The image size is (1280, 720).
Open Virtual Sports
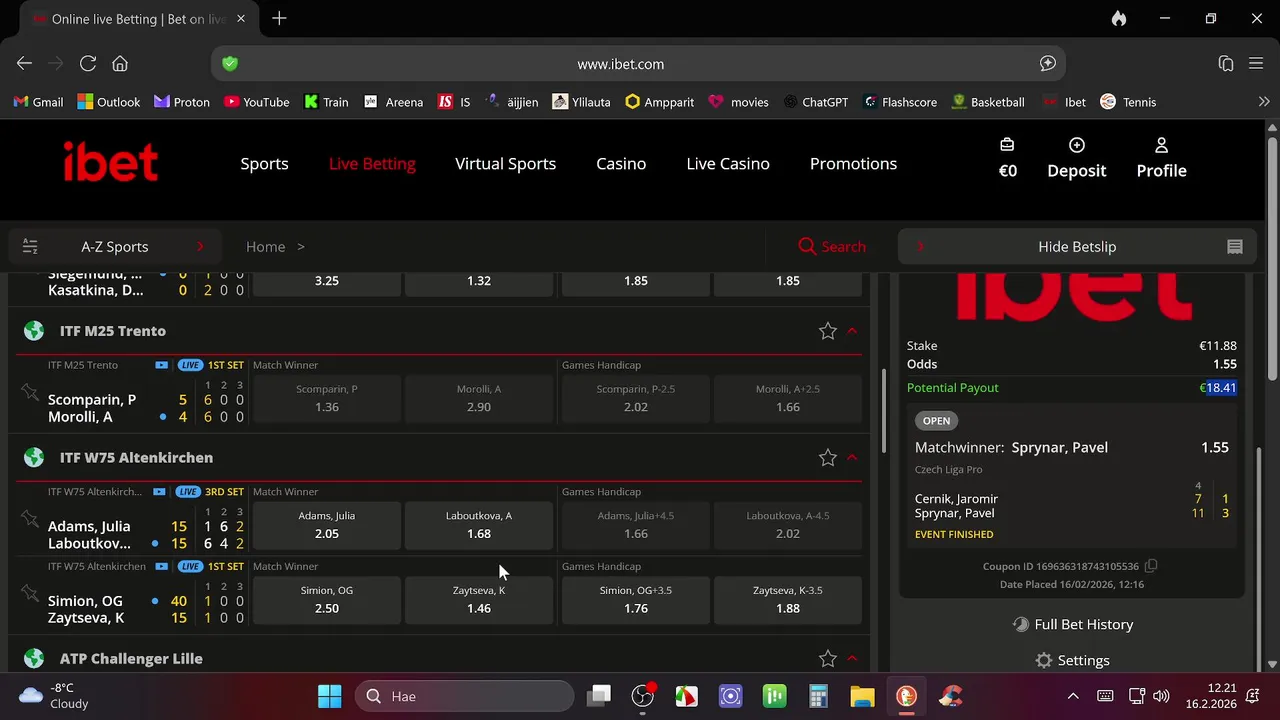[505, 164]
